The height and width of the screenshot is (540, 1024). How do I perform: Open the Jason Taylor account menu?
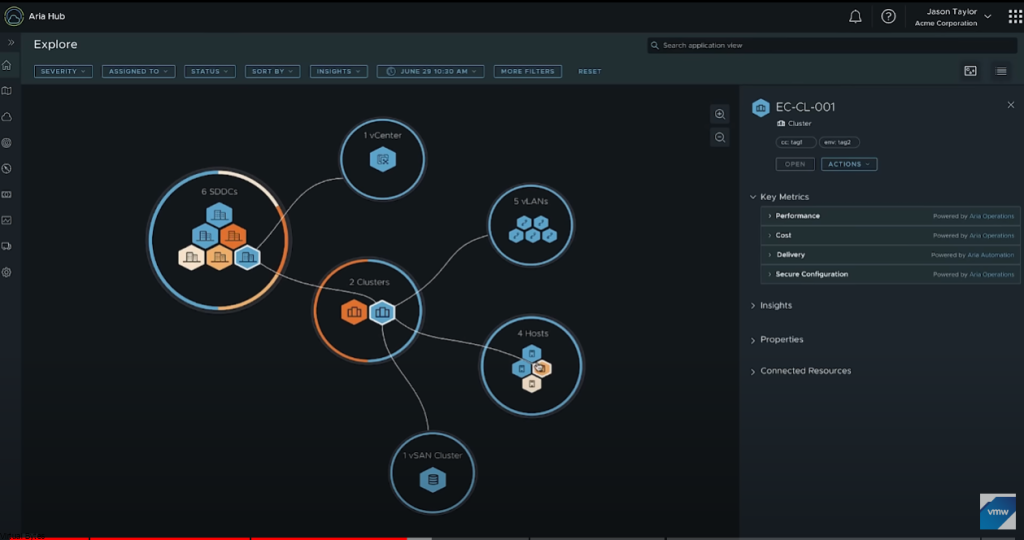point(953,17)
